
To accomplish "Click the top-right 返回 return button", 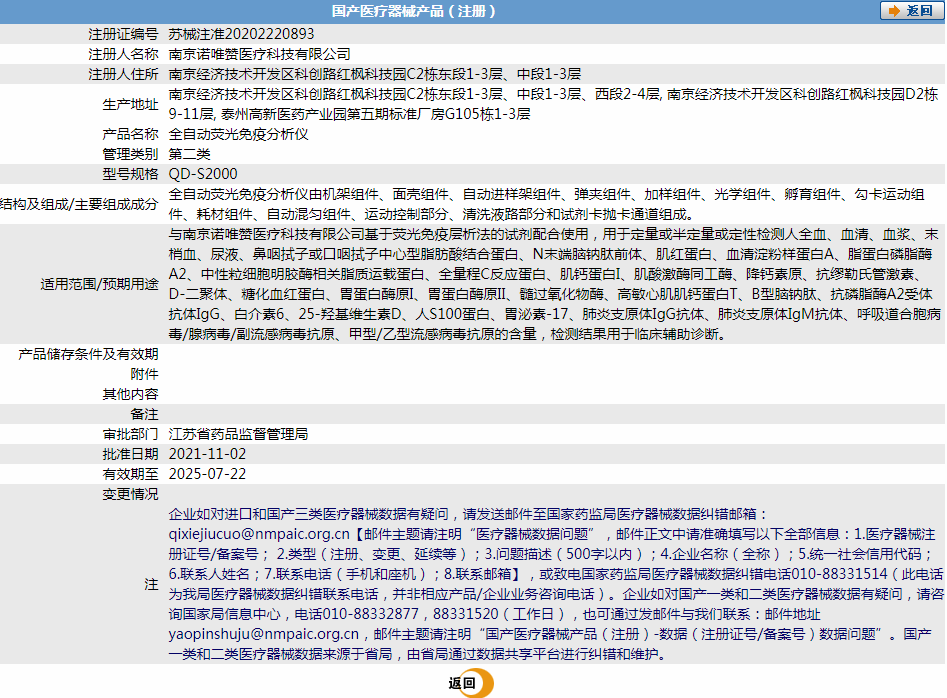I will [912, 11].
